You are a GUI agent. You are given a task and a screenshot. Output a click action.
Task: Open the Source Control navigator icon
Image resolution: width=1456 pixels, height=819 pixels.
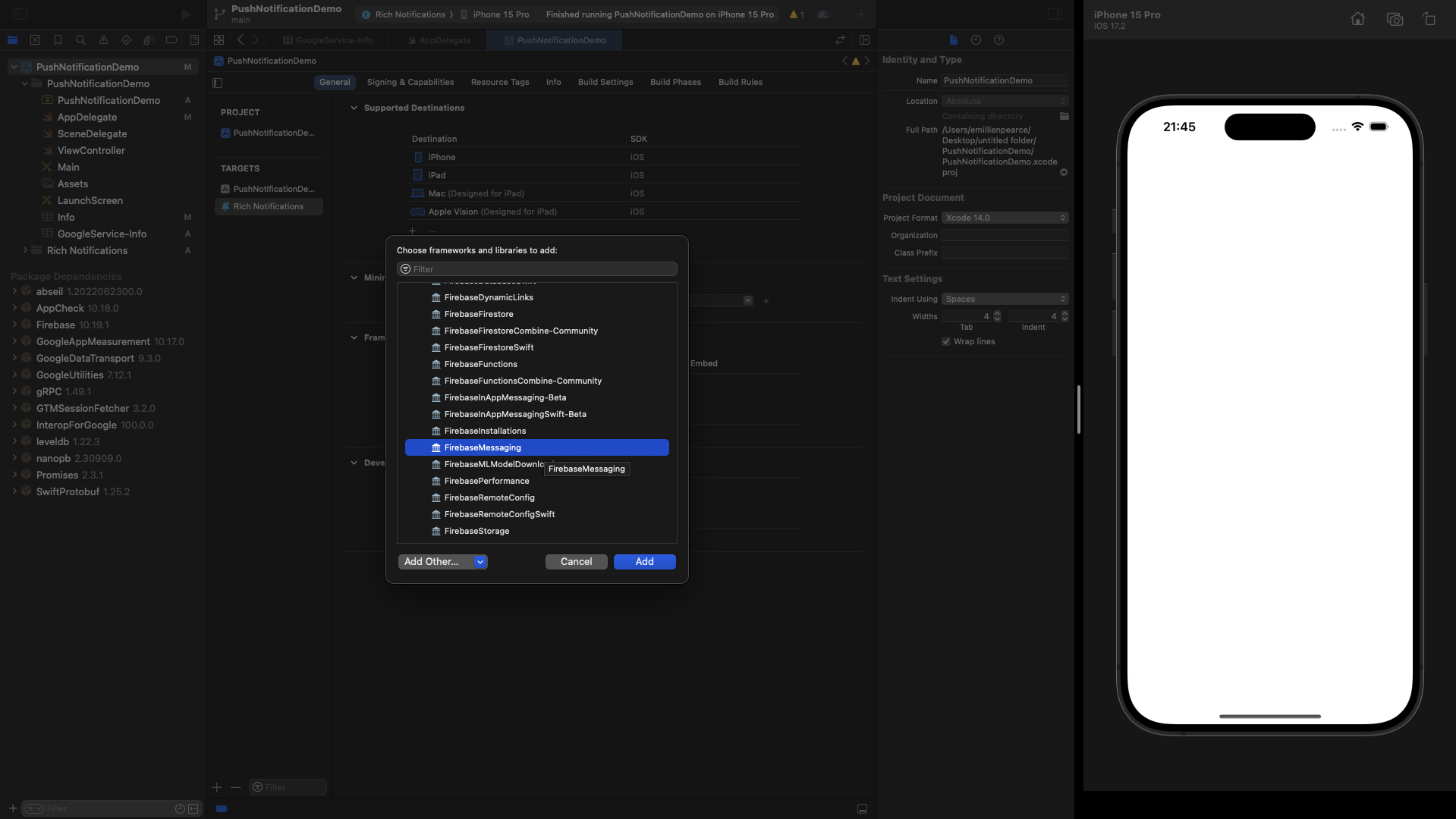(35, 40)
